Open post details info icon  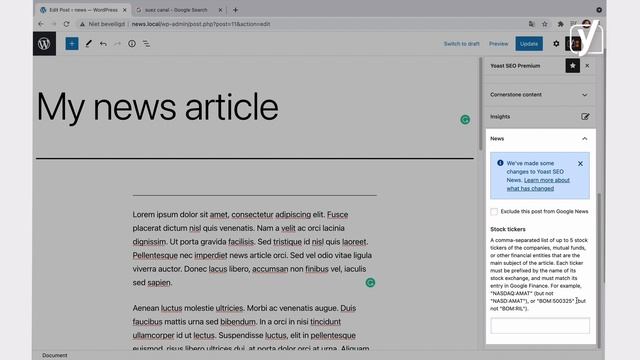tap(132, 44)
